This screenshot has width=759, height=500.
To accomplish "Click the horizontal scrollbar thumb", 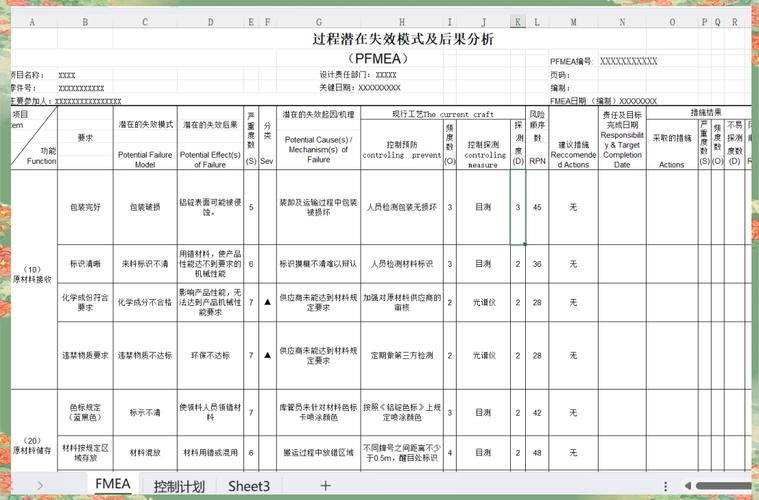I will [723, 485].
